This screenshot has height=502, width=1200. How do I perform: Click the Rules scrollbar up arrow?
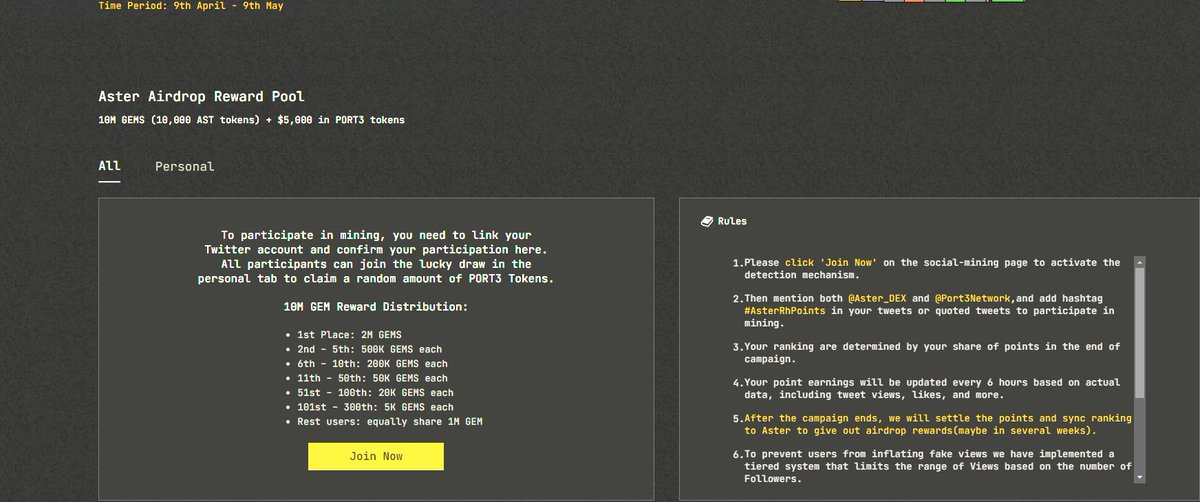1140,262
